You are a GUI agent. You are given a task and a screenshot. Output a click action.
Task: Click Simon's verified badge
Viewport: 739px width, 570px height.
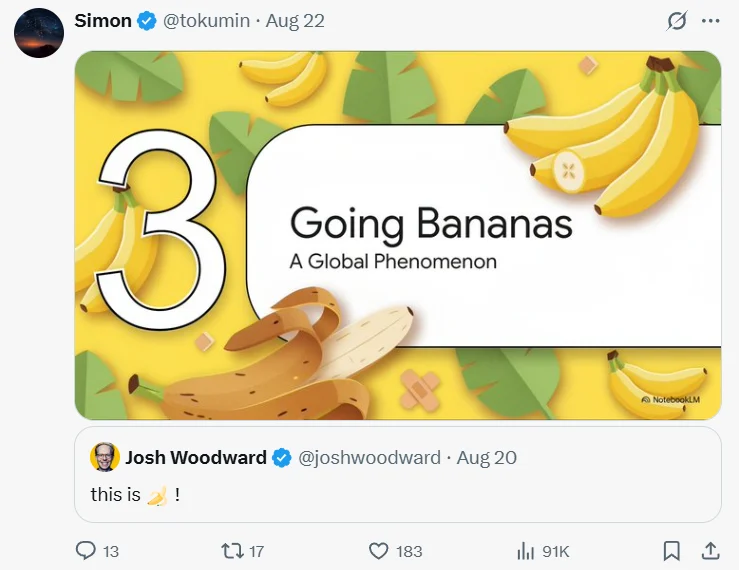(x=147, y=21)
